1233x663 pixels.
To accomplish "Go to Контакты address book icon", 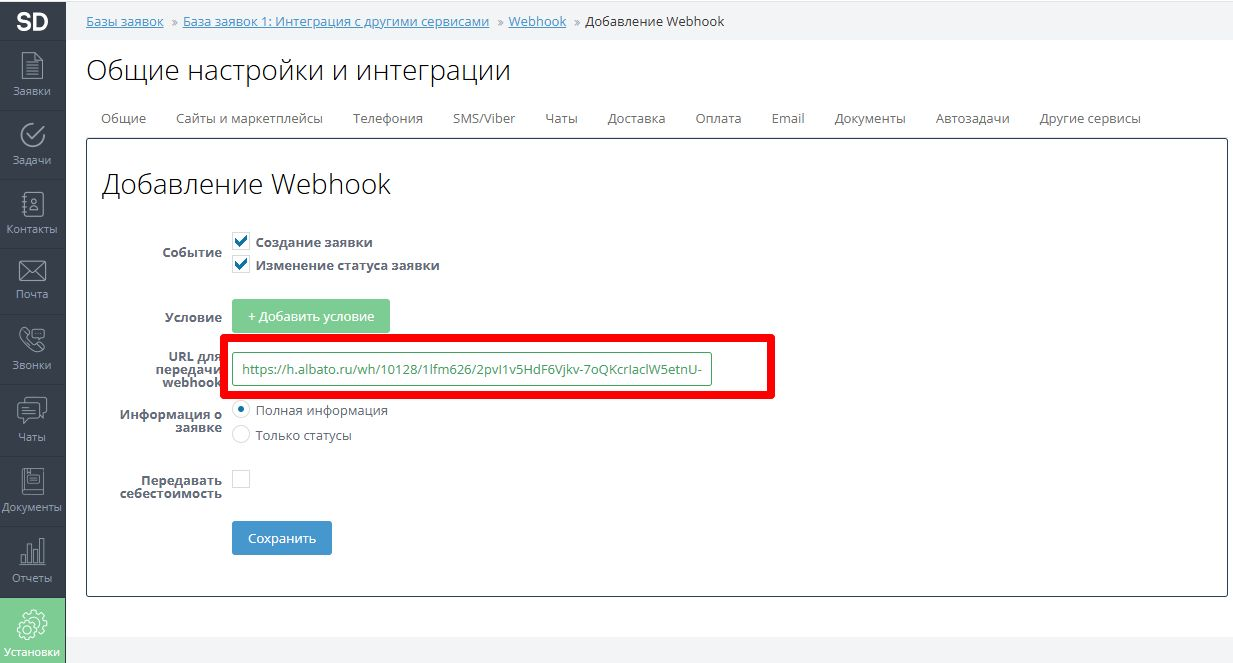I will 32,204.
